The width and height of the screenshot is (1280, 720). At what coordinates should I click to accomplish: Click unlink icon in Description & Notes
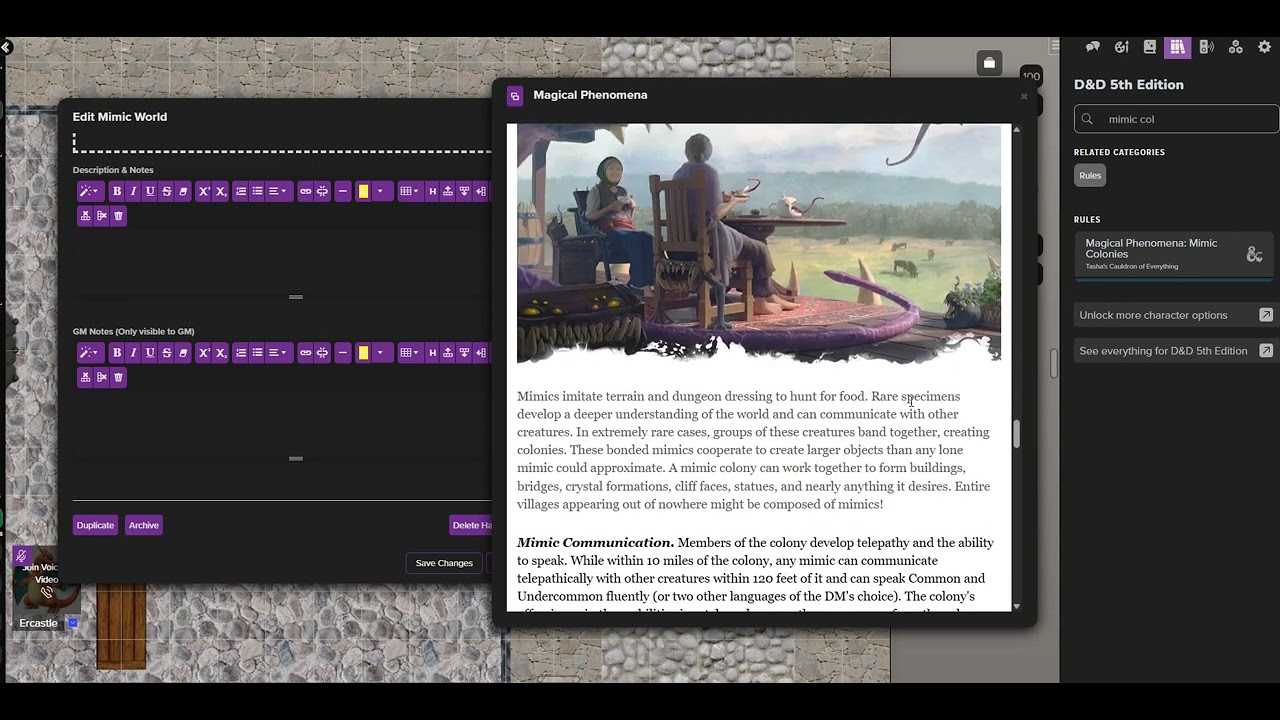pos(322,191)
